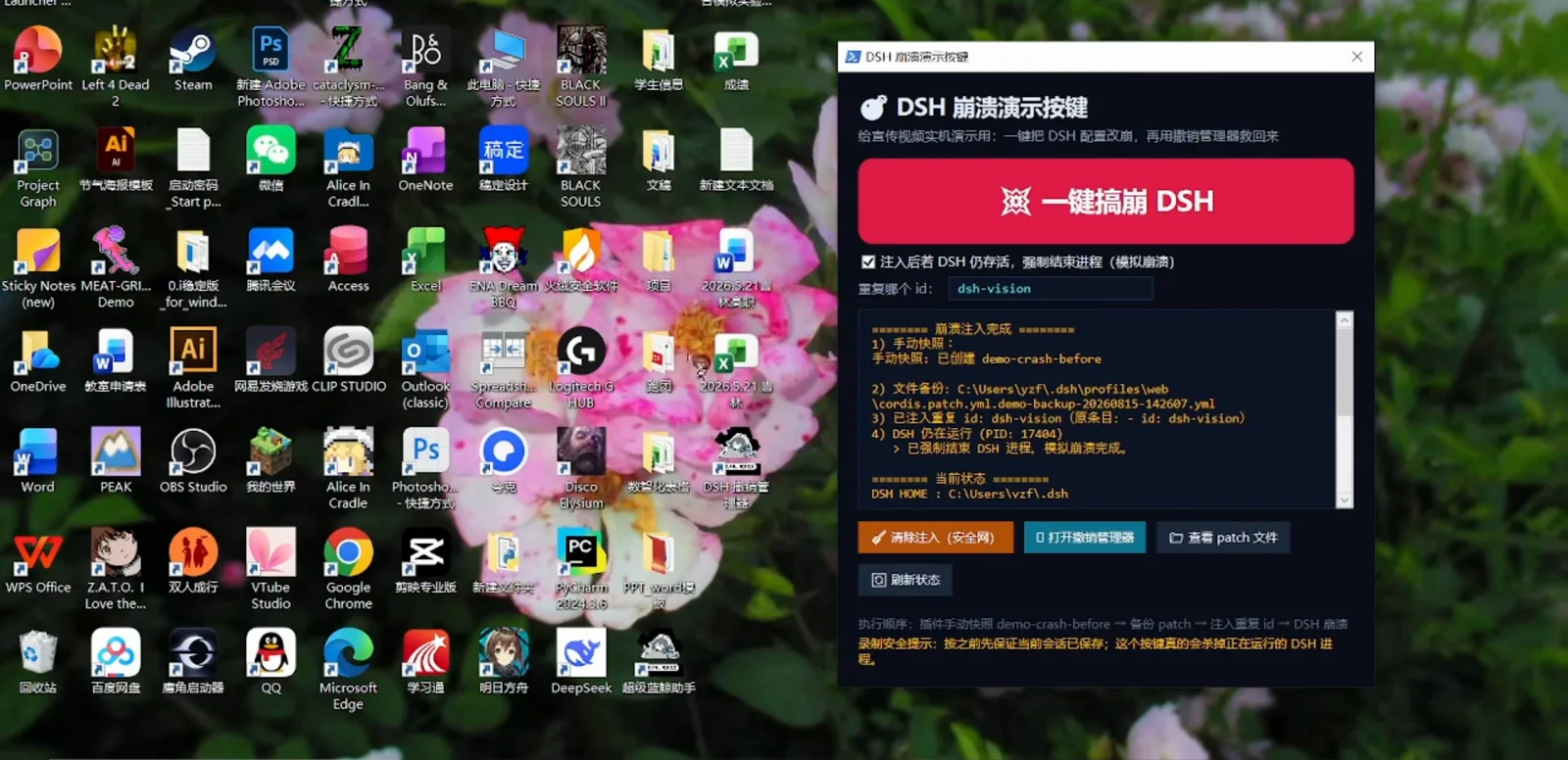This screenshot has height=760, width=1568.
Task: Launch the PEAK game shortcut
Action: point(116,460)
